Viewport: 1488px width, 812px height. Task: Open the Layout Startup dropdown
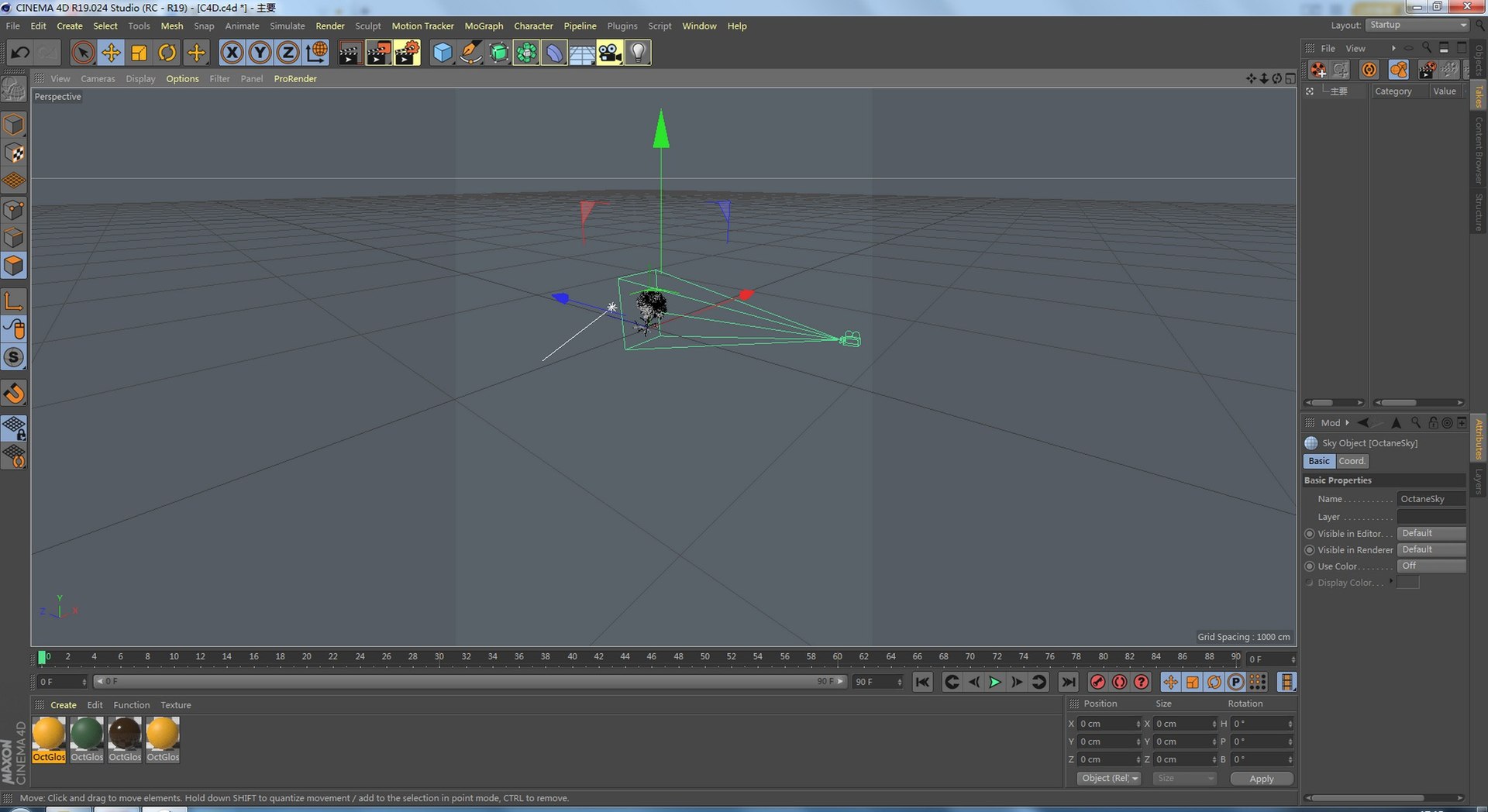click(1417, 25)
